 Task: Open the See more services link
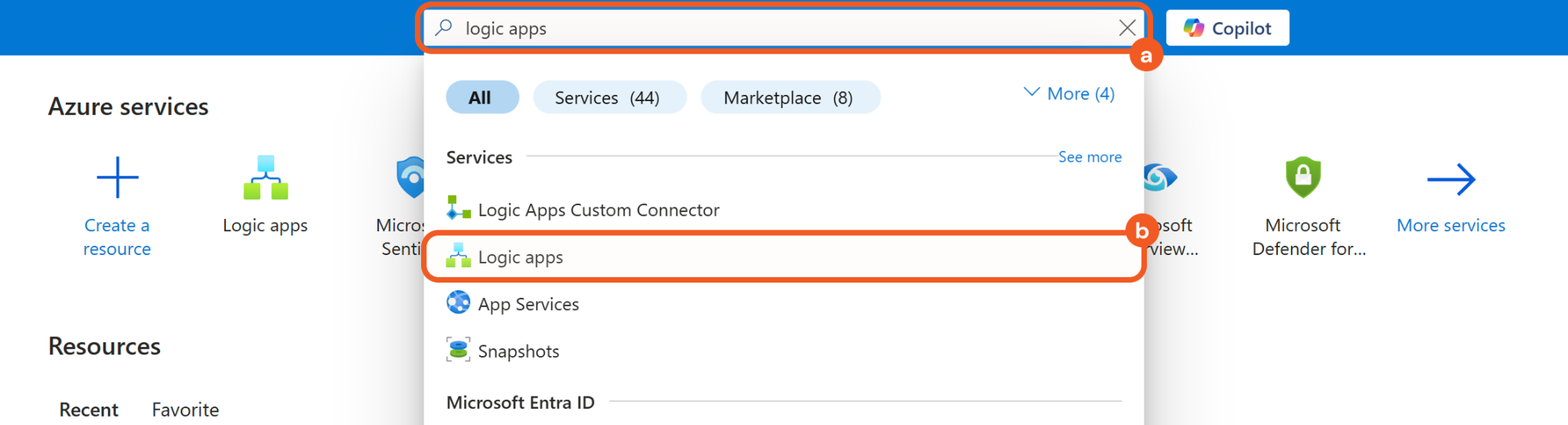pos(1089,157)
